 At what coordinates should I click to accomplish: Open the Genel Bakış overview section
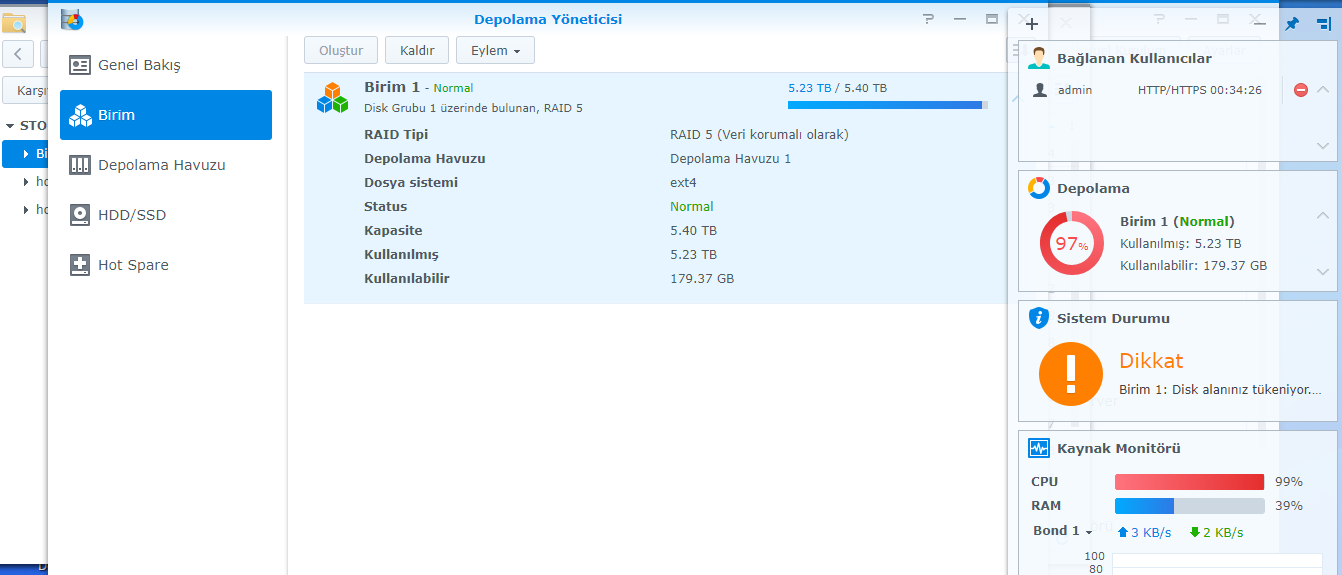[138, 65]
